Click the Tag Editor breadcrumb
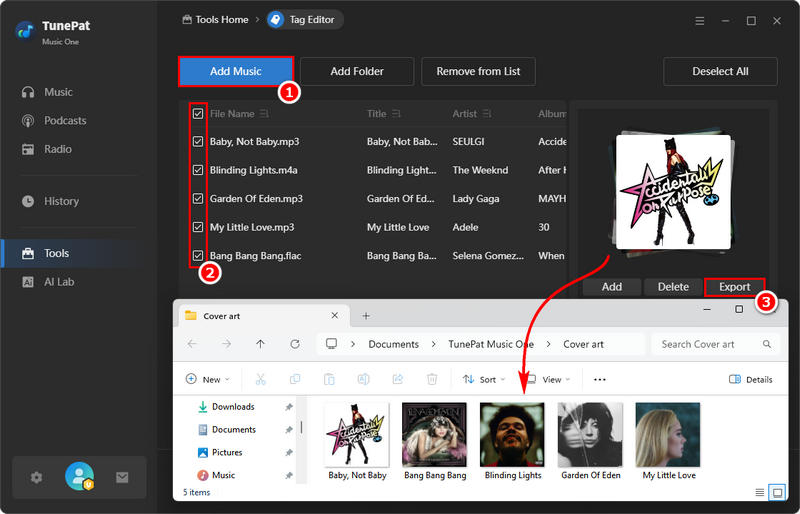Screen dimensions: 800x514 tap(305, 19)
